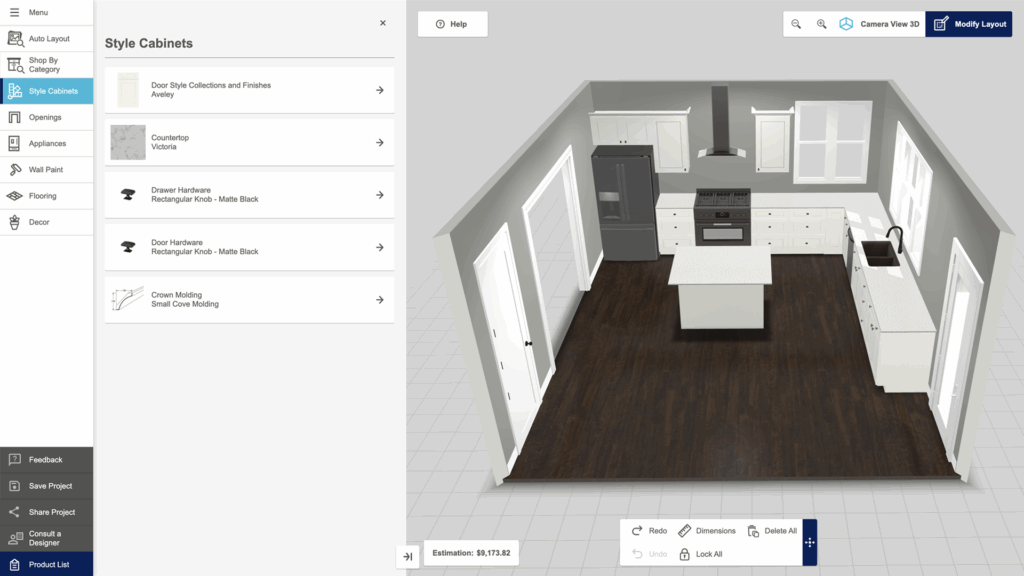Toggle Dimensions ruler display
The width and height of the screenshot is (1024, 576).
point(685,531)
